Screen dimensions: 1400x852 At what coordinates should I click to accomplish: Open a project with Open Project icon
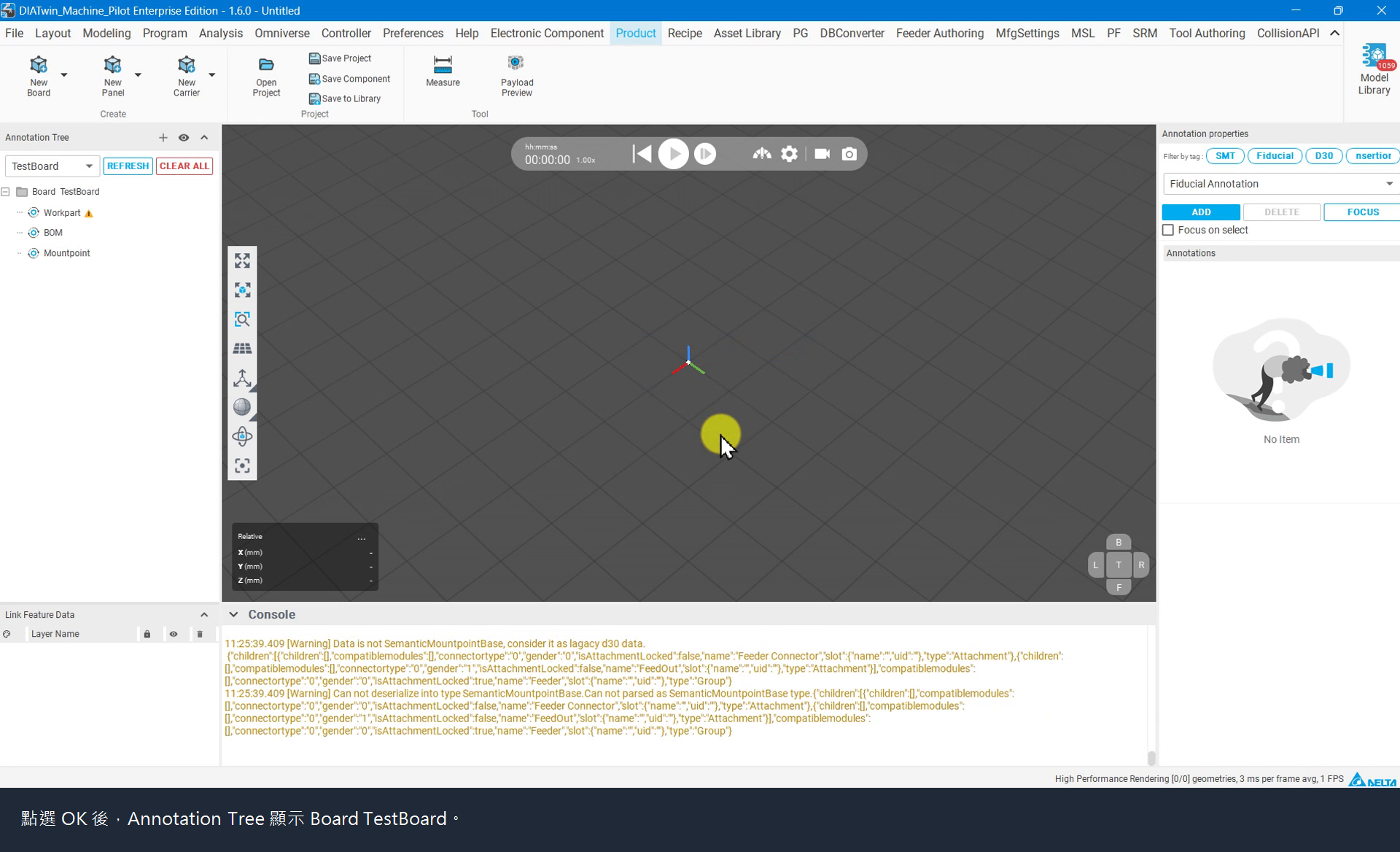pyautogui.click(x=266, y=77)
